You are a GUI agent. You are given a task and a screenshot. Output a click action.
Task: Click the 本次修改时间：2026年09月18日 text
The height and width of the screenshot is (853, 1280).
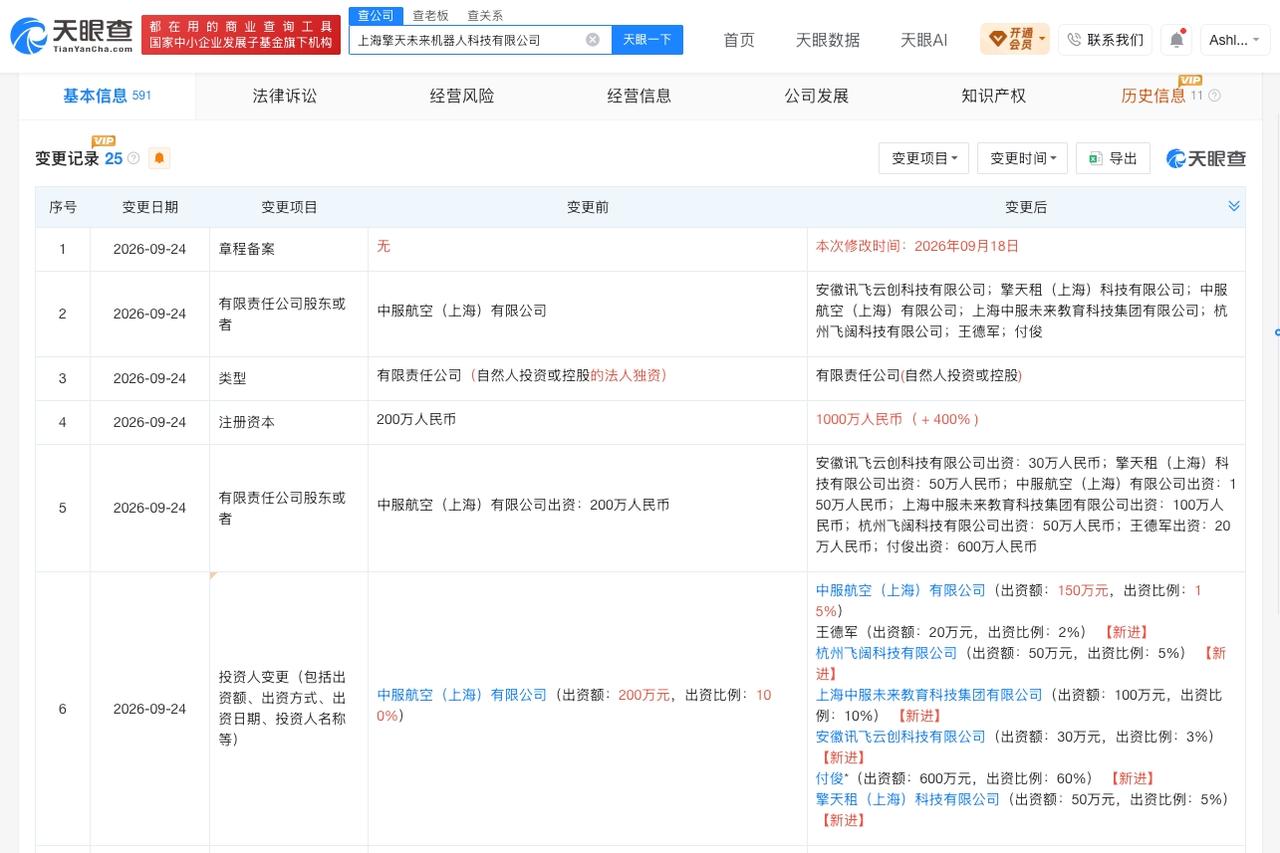917,246
